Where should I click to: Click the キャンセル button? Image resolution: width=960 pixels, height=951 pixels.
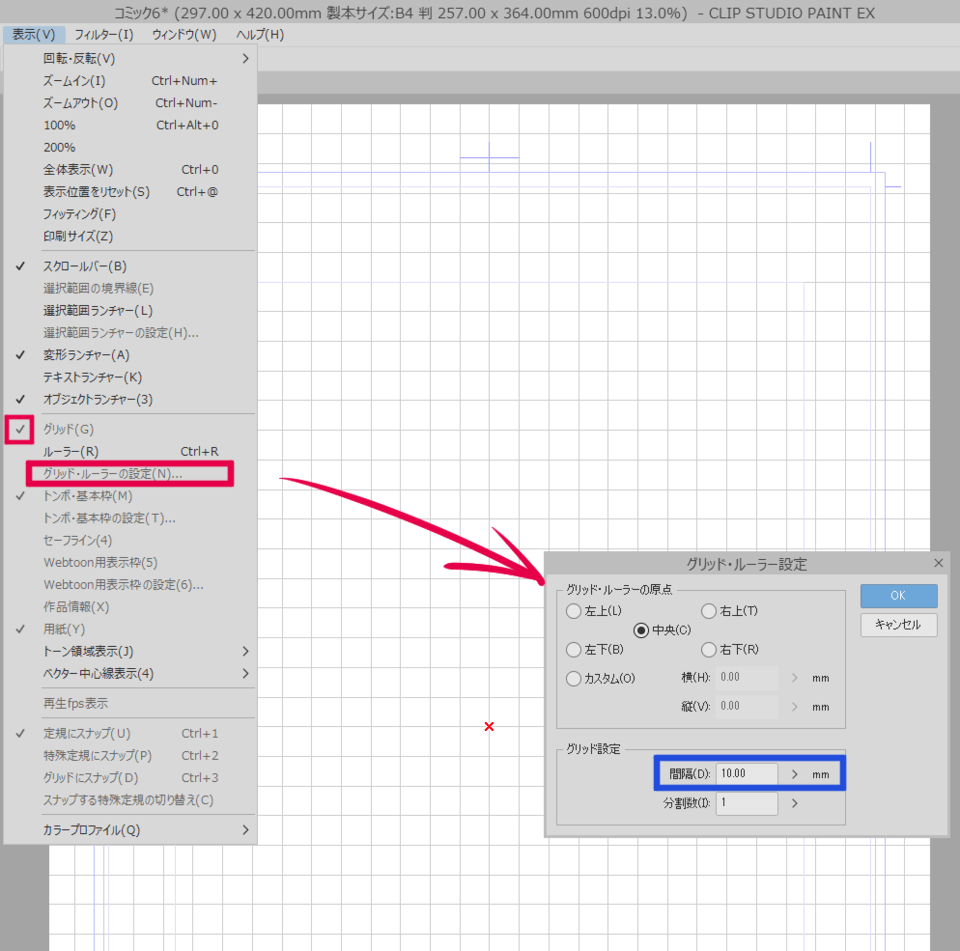[x=898, y=625]
